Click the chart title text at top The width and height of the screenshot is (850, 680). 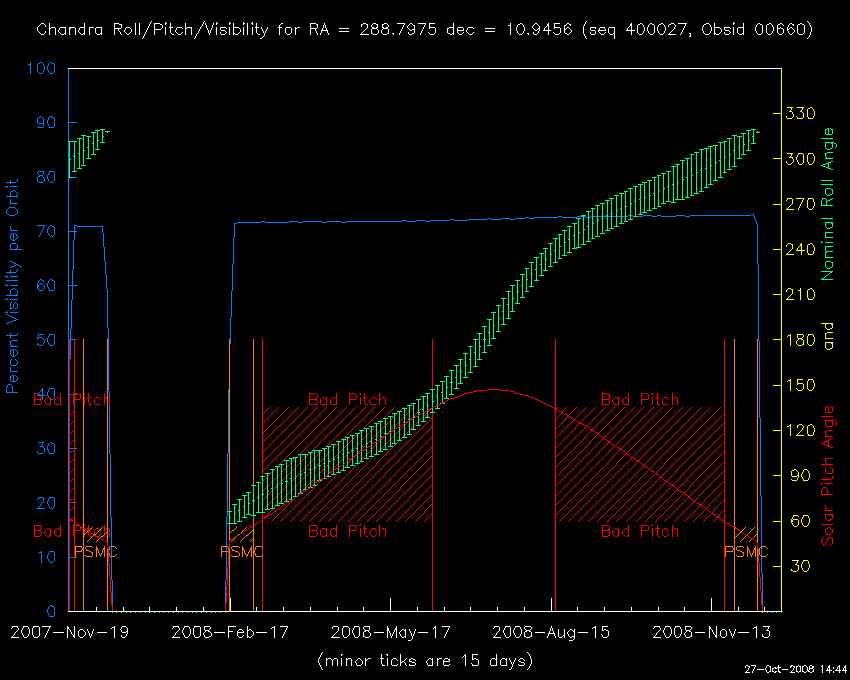[424, 30]
